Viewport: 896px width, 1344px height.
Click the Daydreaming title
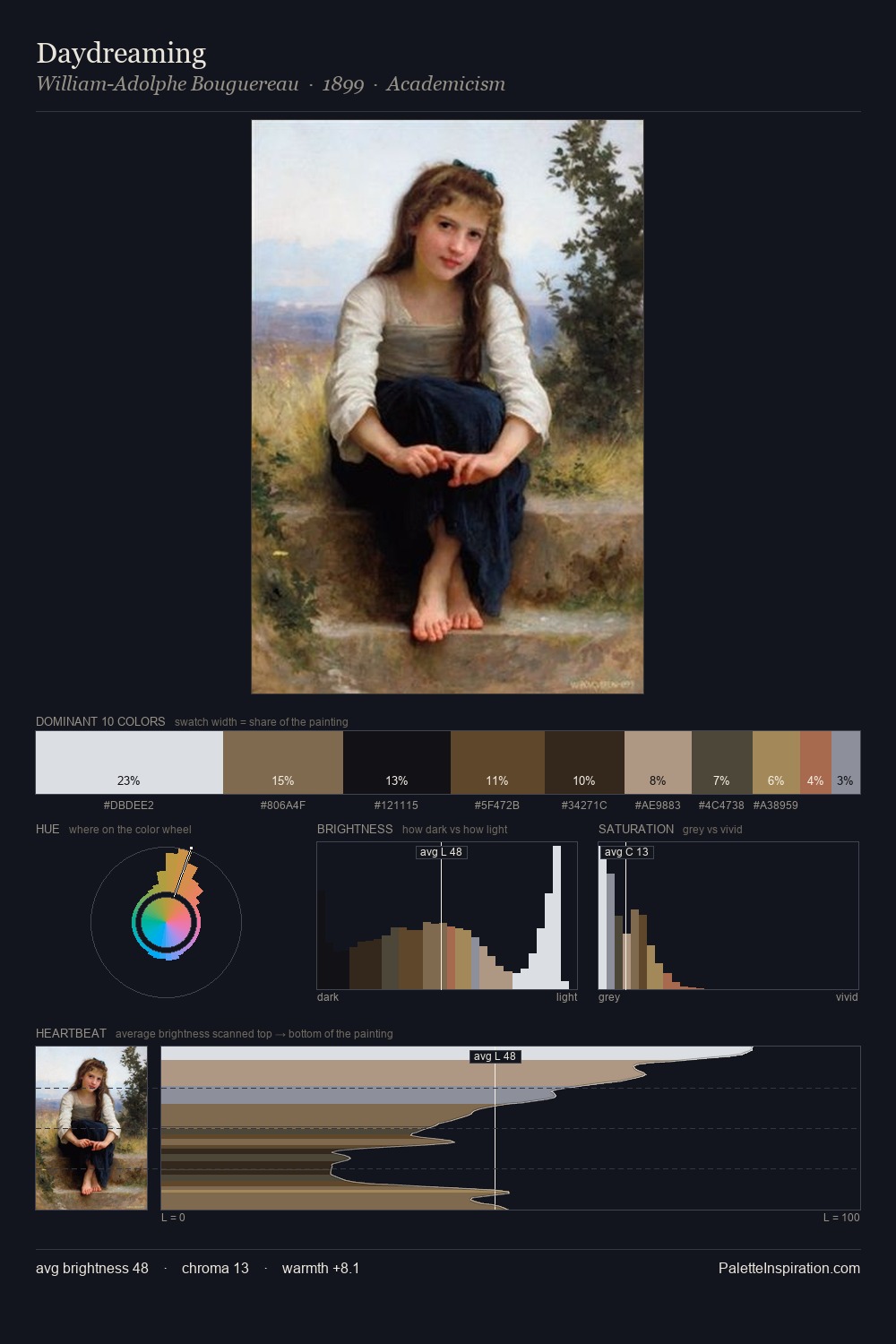(121, 54)
